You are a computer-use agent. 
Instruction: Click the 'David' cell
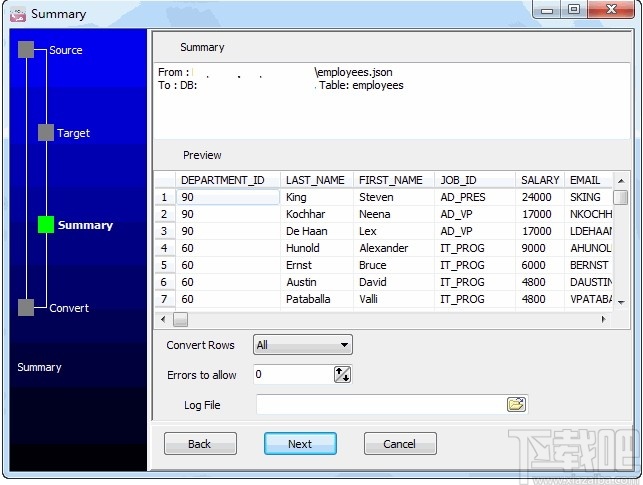tap(394, 282)
